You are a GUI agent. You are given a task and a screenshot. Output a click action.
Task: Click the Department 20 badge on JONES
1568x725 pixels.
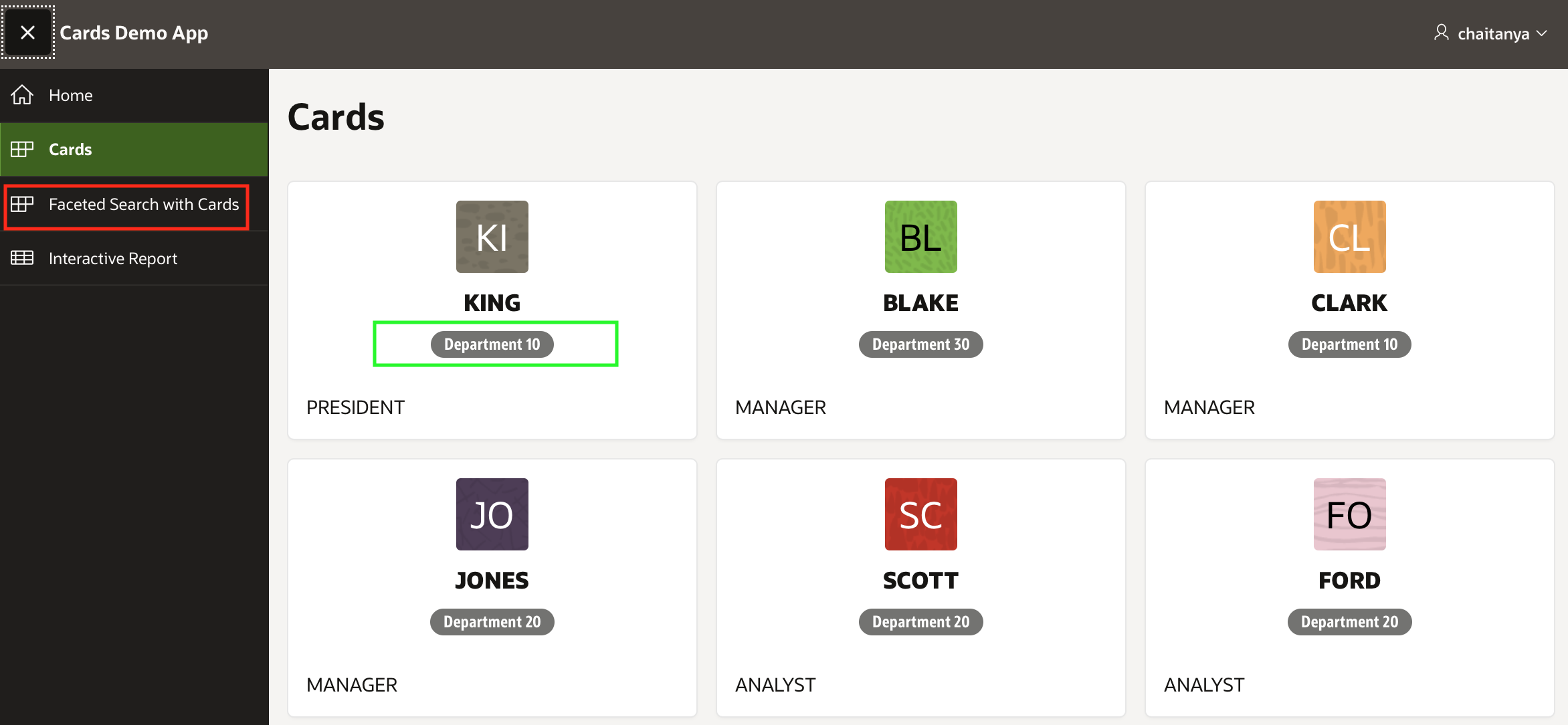(492, 622)
